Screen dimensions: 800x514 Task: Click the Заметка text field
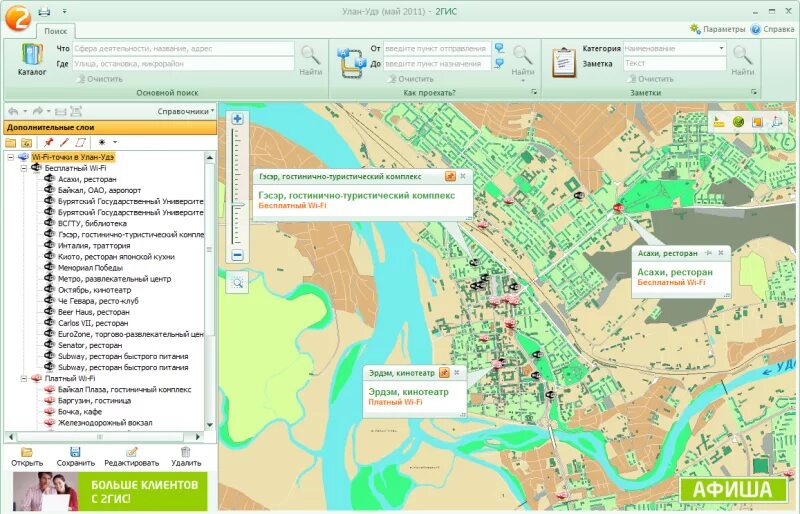tap(674, 63)
